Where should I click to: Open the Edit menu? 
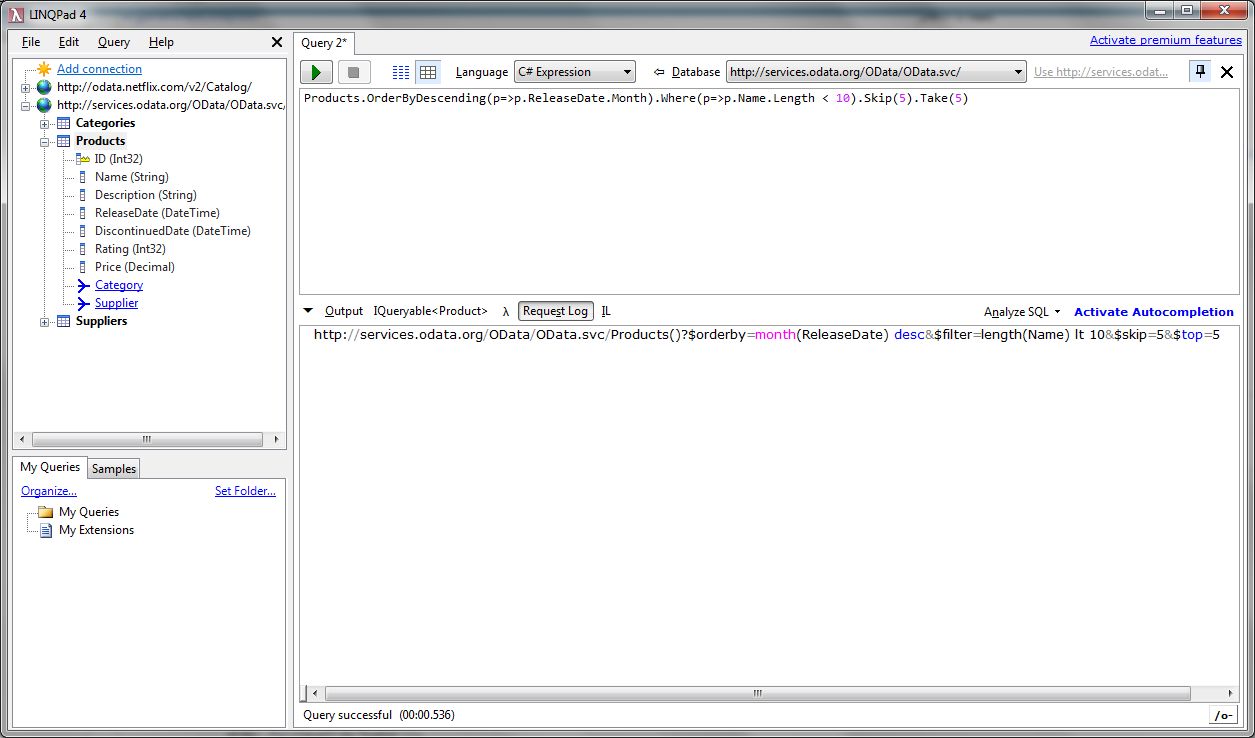coord(68,42)
